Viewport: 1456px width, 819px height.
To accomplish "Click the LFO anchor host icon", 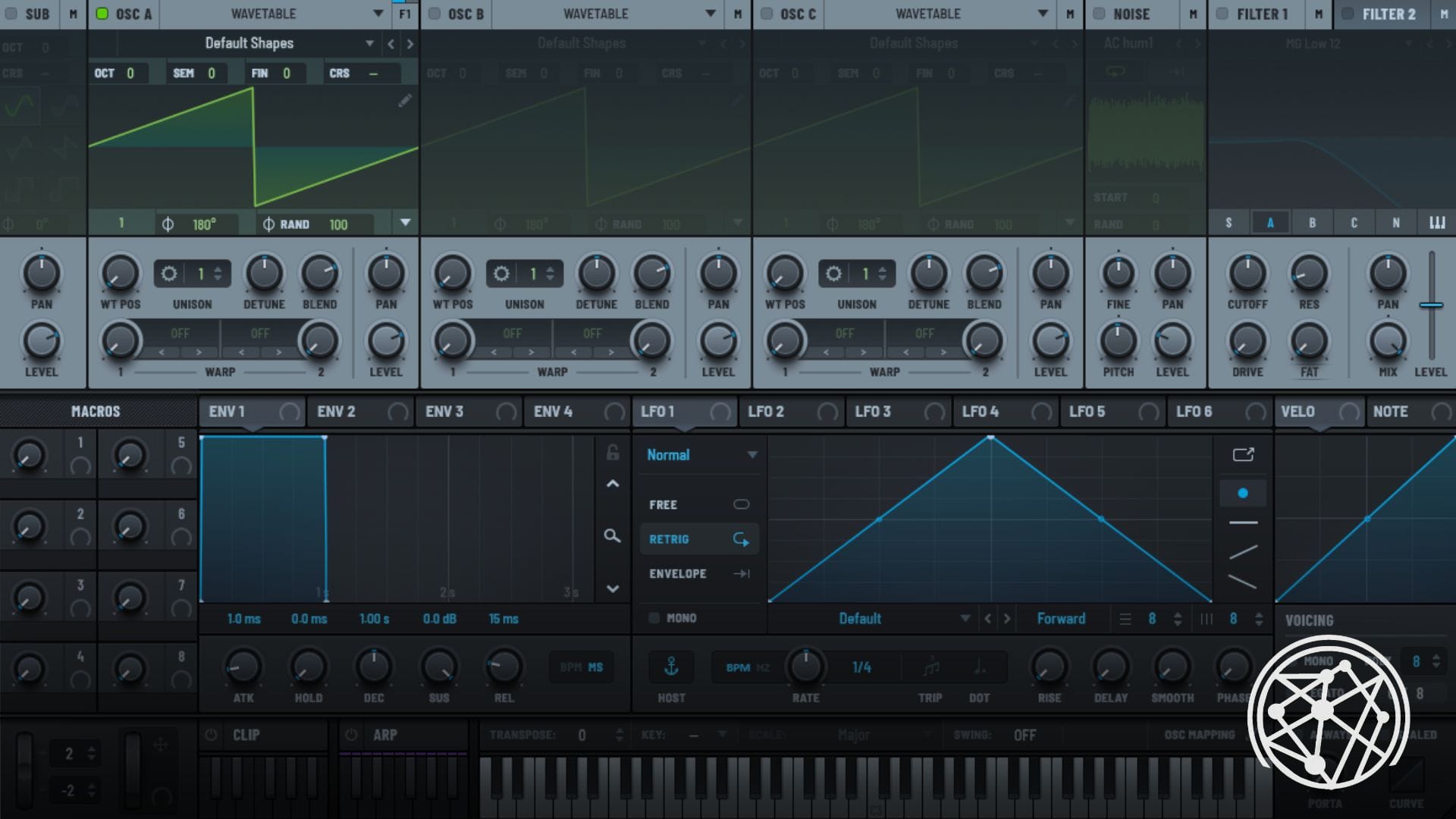I will [x=671, y=667].
